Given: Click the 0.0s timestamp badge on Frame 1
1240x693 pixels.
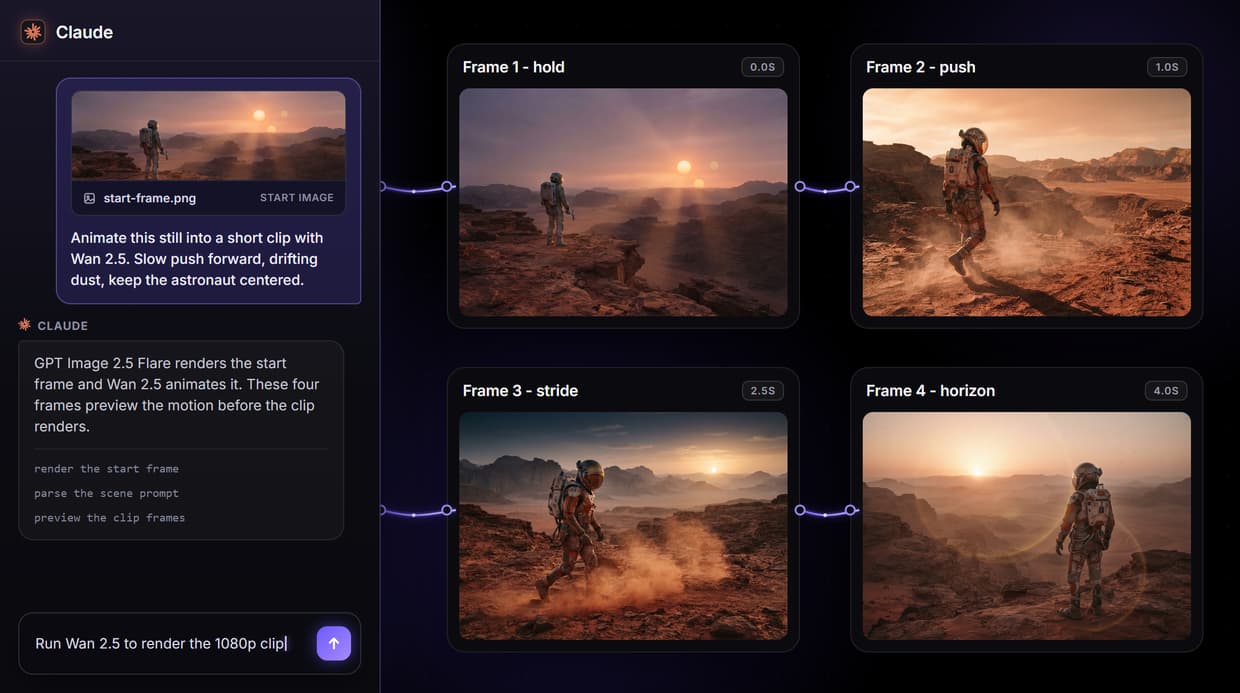Looking at the screenshot, I should point(762,67).
